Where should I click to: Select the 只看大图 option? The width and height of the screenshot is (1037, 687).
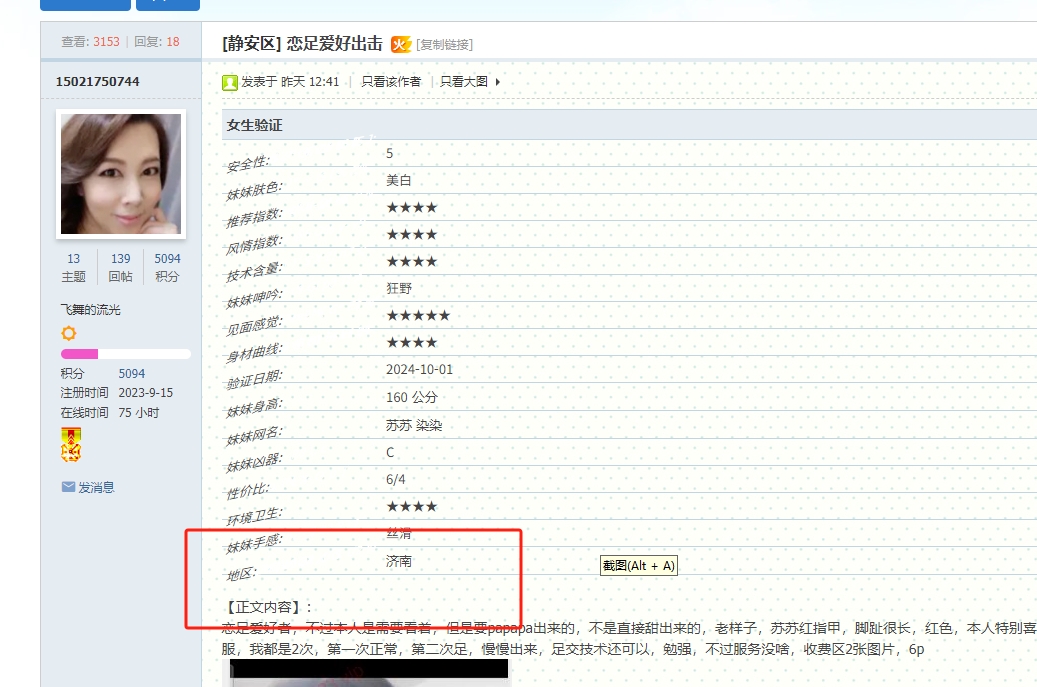tap(464, 82)
